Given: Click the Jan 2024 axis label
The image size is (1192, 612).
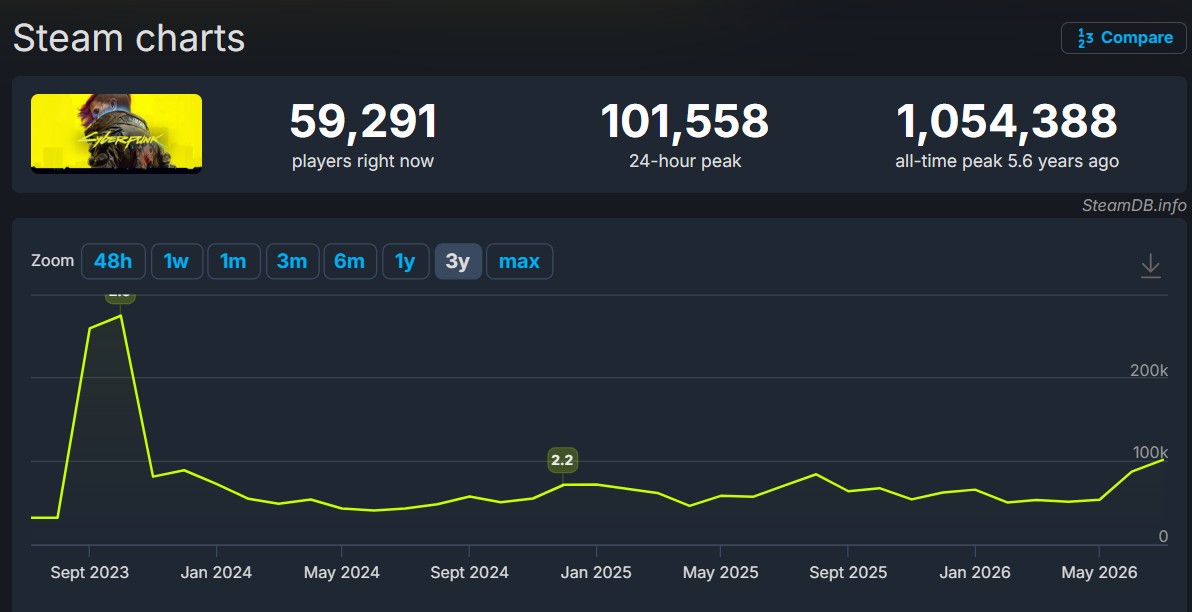Looking at the screenshot, I should [216, 572].
